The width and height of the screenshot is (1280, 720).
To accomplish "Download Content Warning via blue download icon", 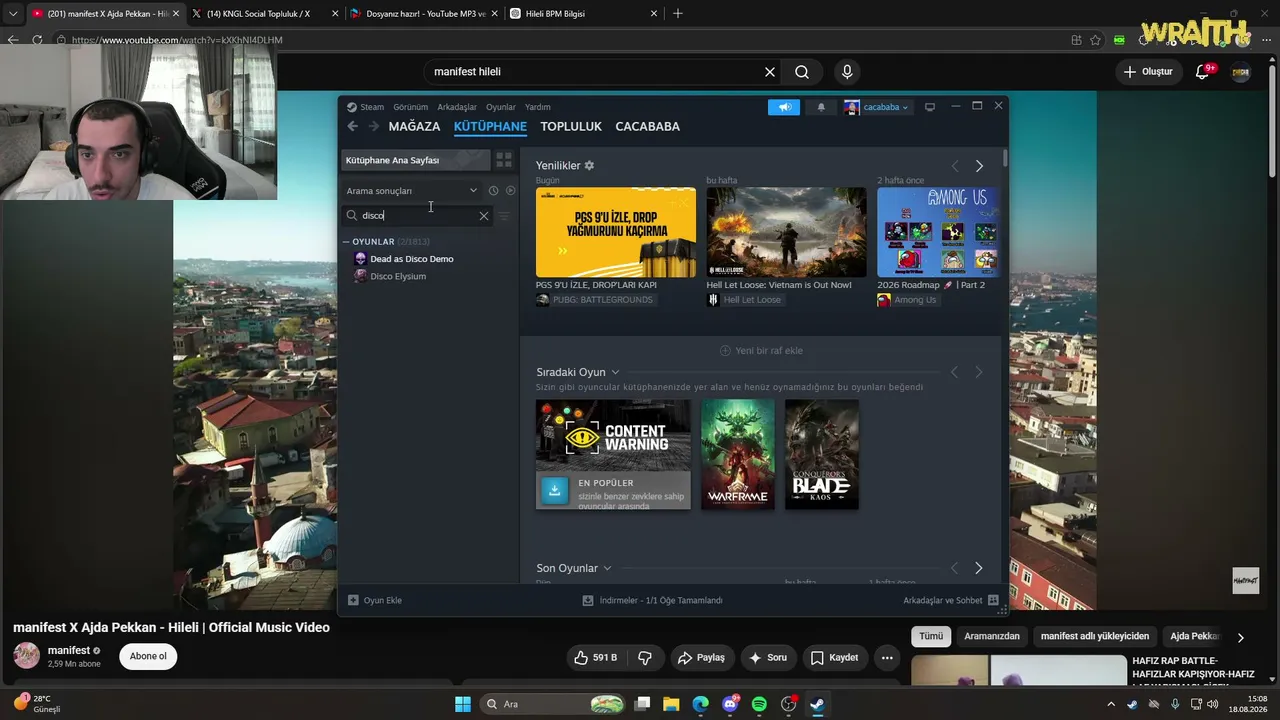I will pos(554,490).
